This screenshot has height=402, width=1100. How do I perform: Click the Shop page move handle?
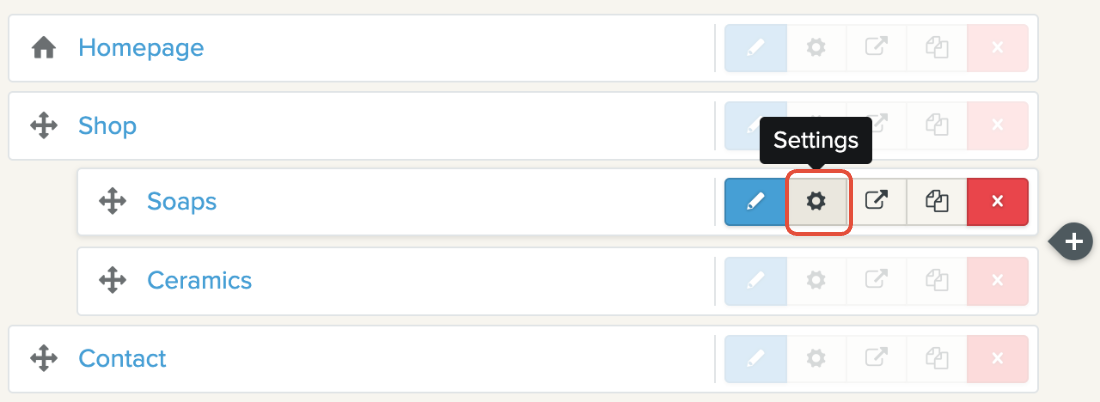(x=44, y=126)
